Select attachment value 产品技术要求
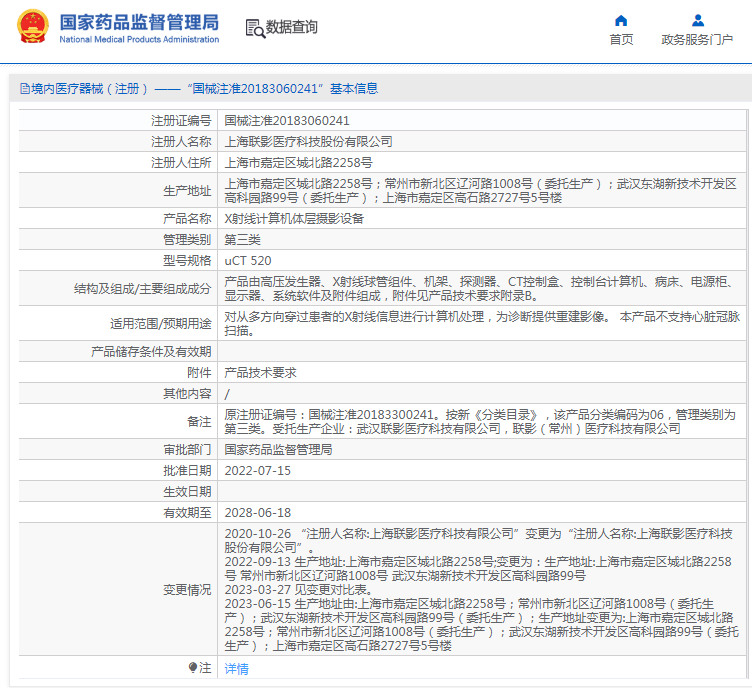The height and width of the screenshot is (688, 752). tap(260, 373)
